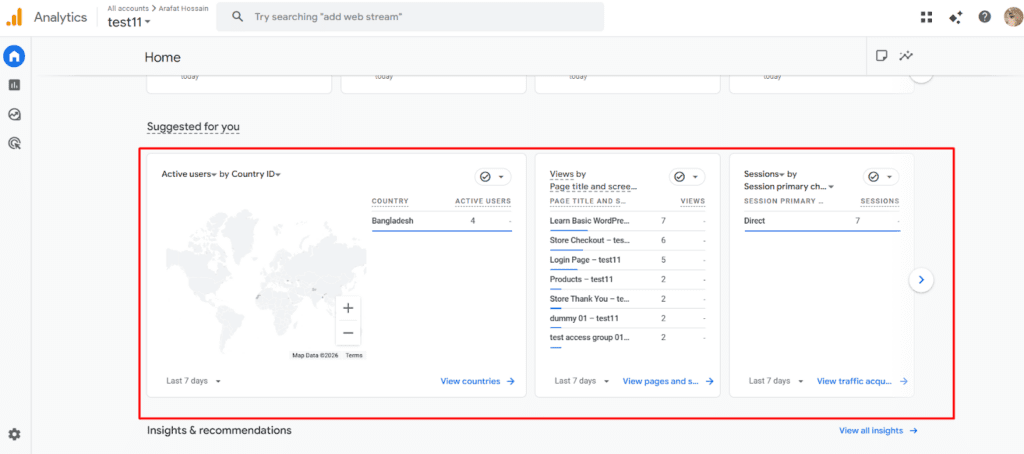
Task: Open the AI sparkle assistant icon
Action: (955, 18)
